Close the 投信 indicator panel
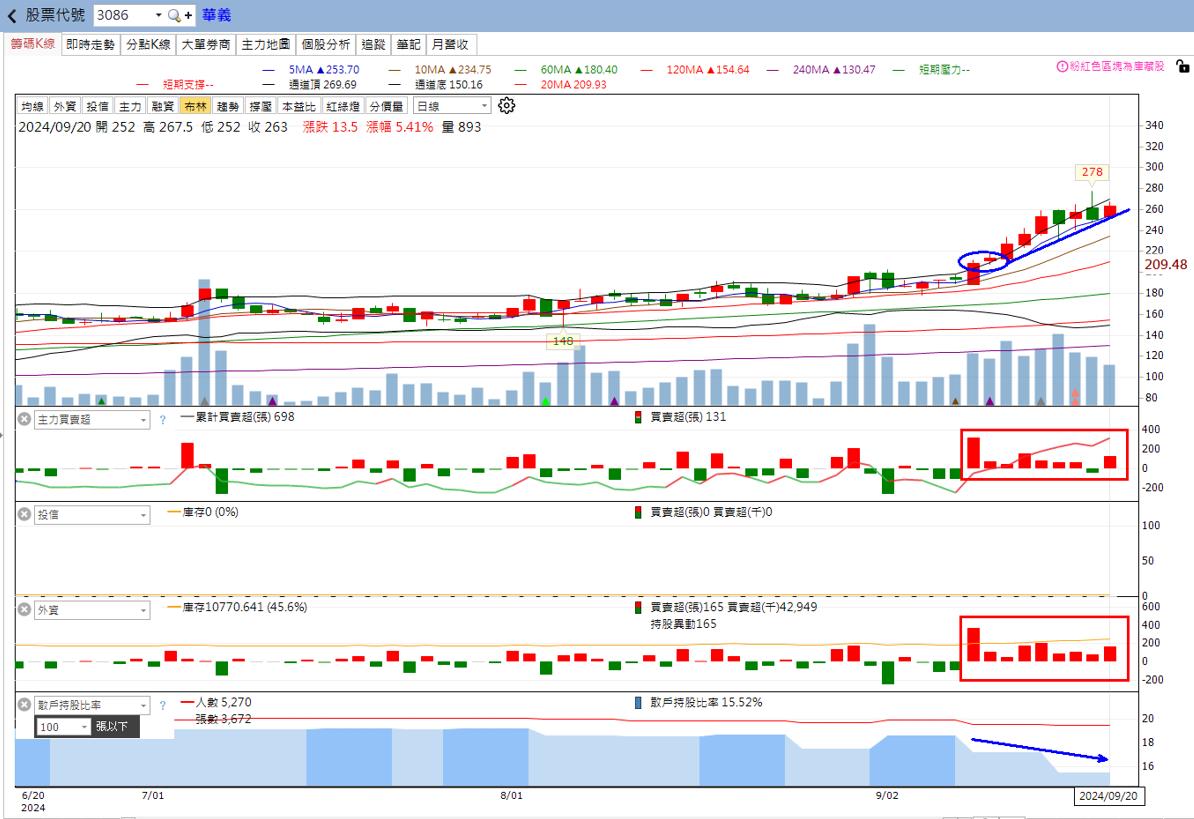 [24, 515]
